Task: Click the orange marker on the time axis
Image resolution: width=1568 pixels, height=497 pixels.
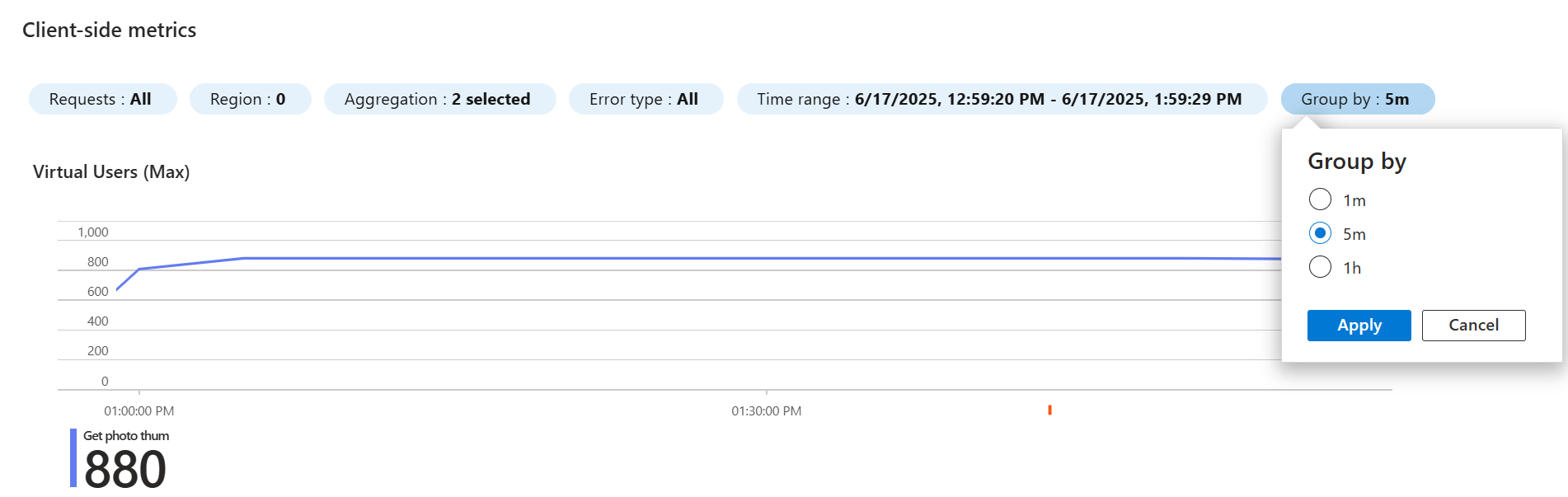Action: pyautogui.click(x=1049, y=410)
